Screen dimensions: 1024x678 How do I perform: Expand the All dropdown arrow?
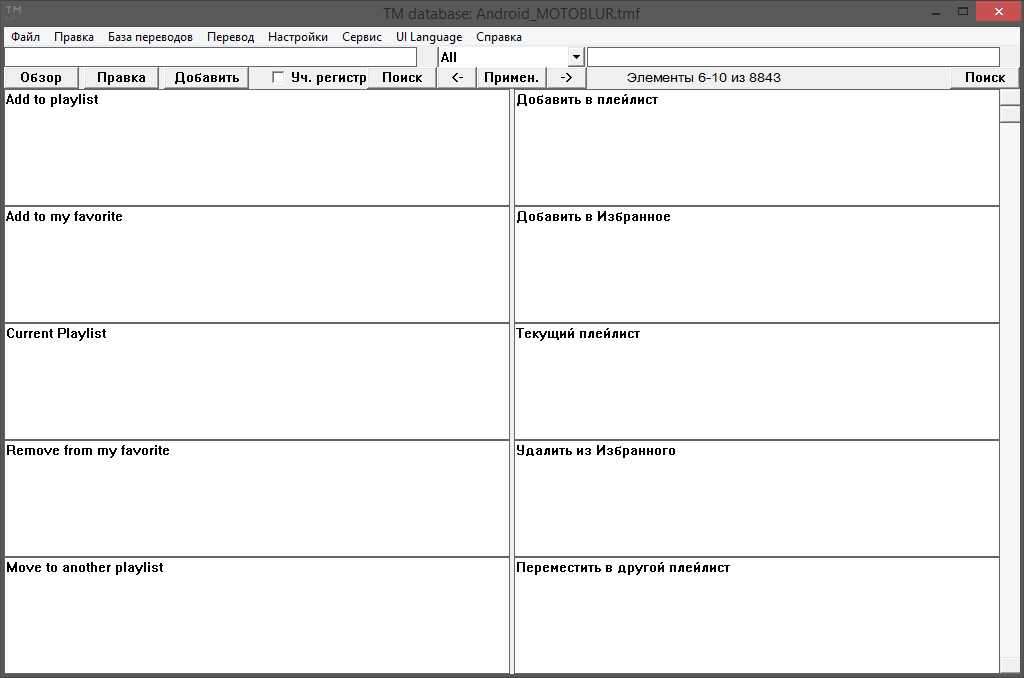576,57
